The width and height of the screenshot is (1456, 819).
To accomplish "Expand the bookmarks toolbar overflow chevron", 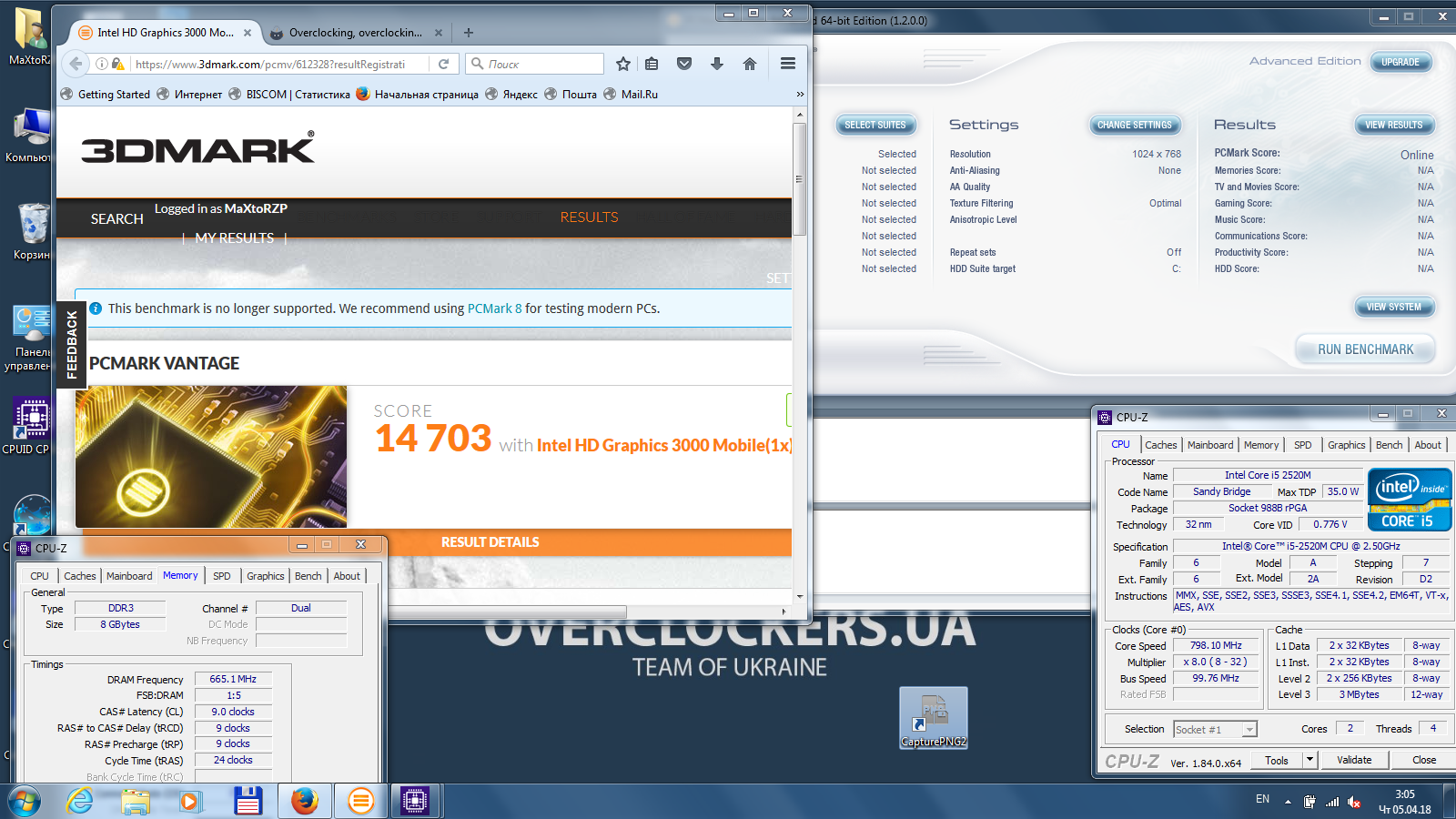I will tap(800, 94).
